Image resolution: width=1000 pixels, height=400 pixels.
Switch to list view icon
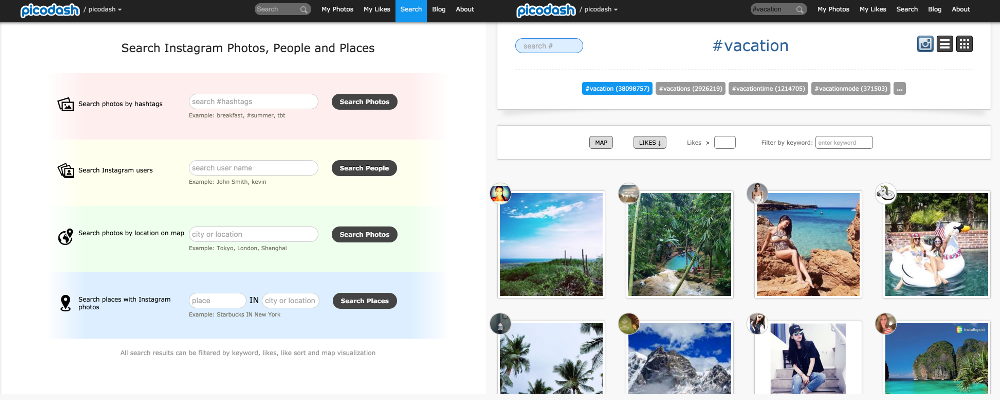click(945, 43)
